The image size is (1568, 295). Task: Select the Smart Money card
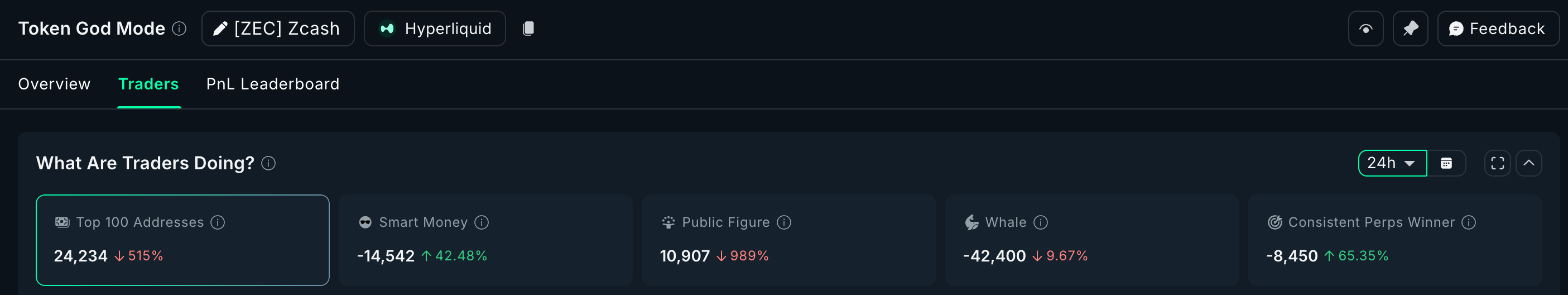(x=485, y=240)
